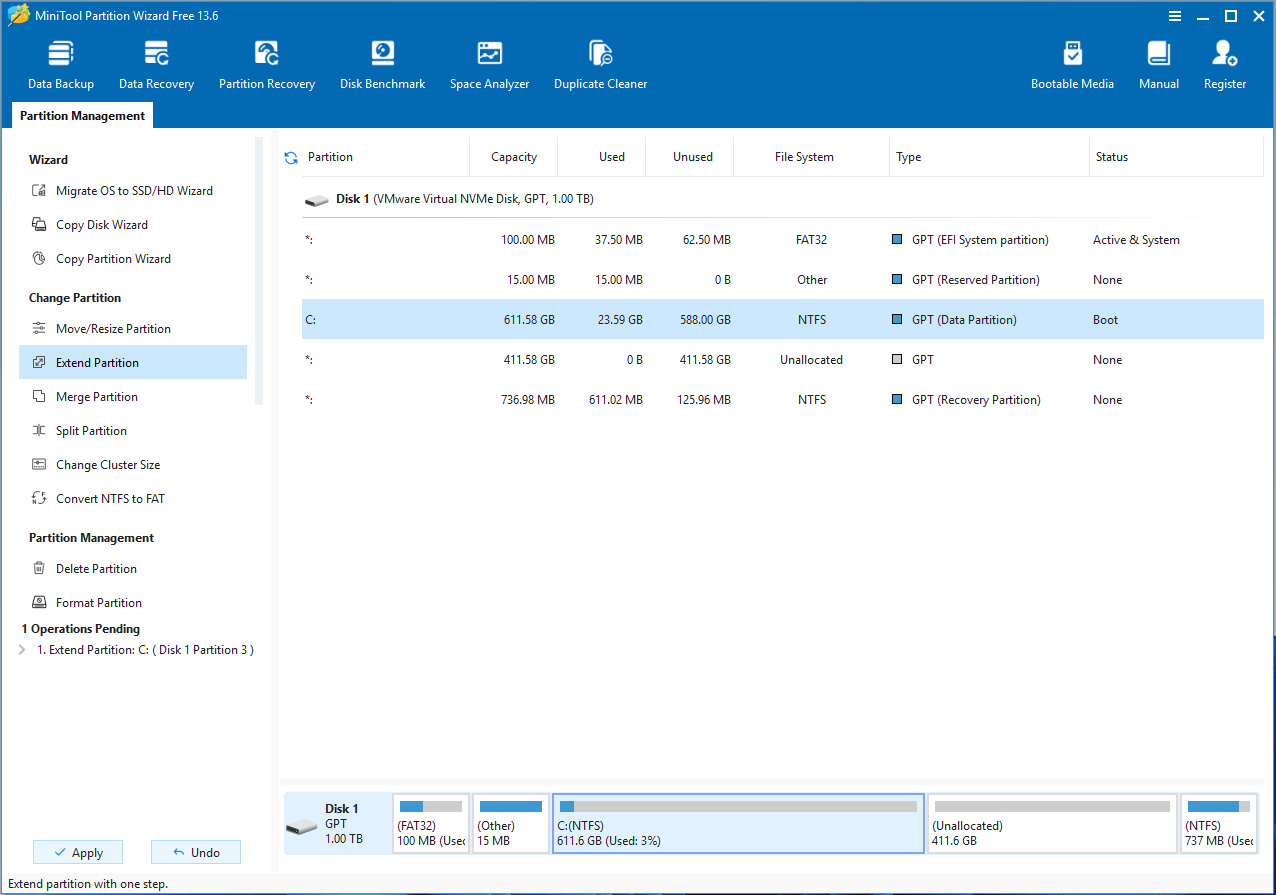Select the C: NTFS block in disk map
Image resolution: width=1276 pixels, height=895 pixels.
738,823
